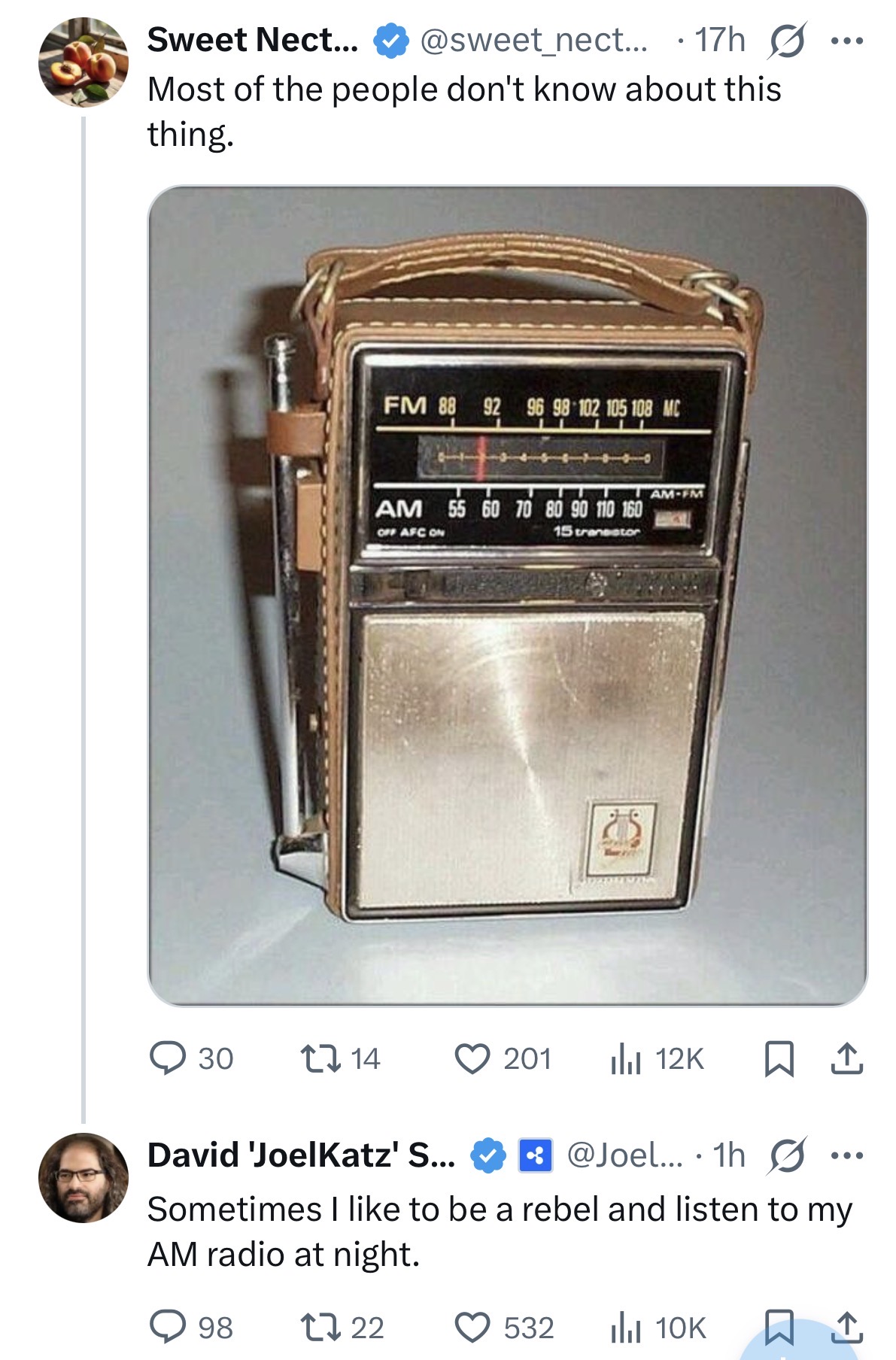Tap the affiliation badge beside JoelKatz's name
The width and height of the screenshot is (896, 1360).
point(536,1155)
